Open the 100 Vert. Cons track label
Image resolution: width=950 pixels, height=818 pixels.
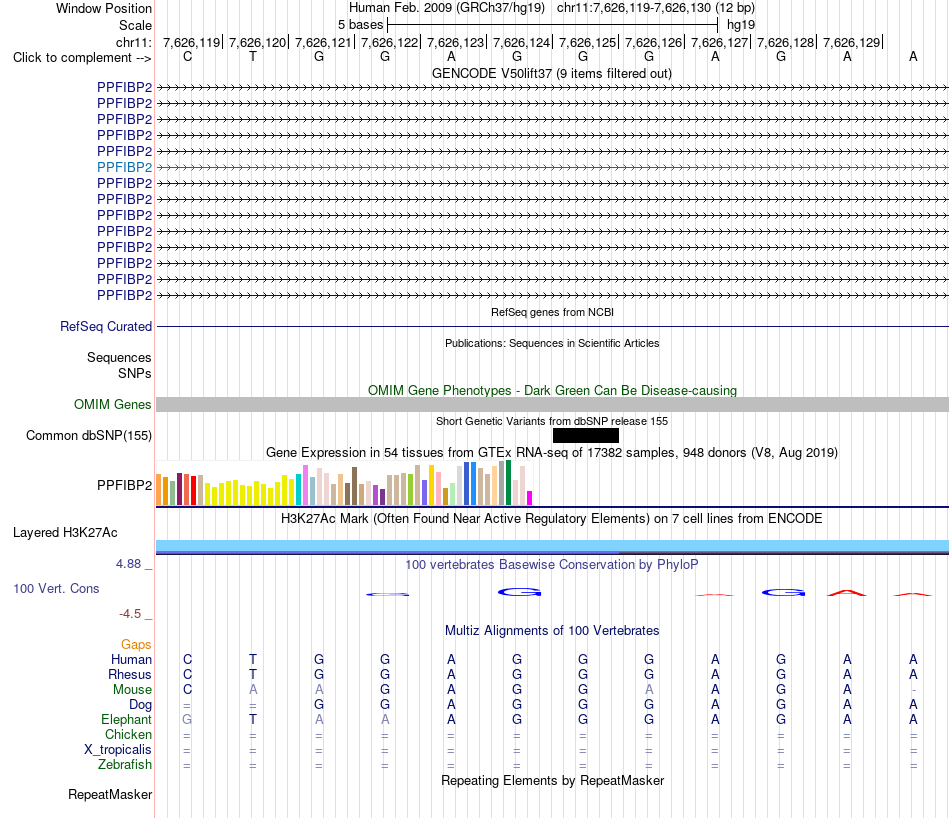56,588
